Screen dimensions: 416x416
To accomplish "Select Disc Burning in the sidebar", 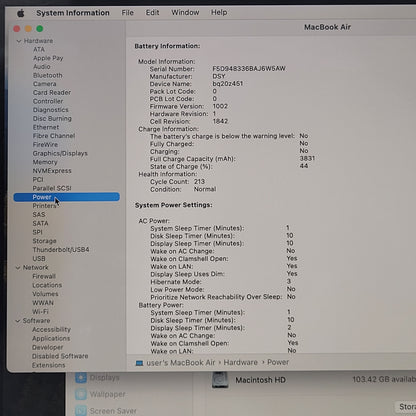I will tap(52, 119).
